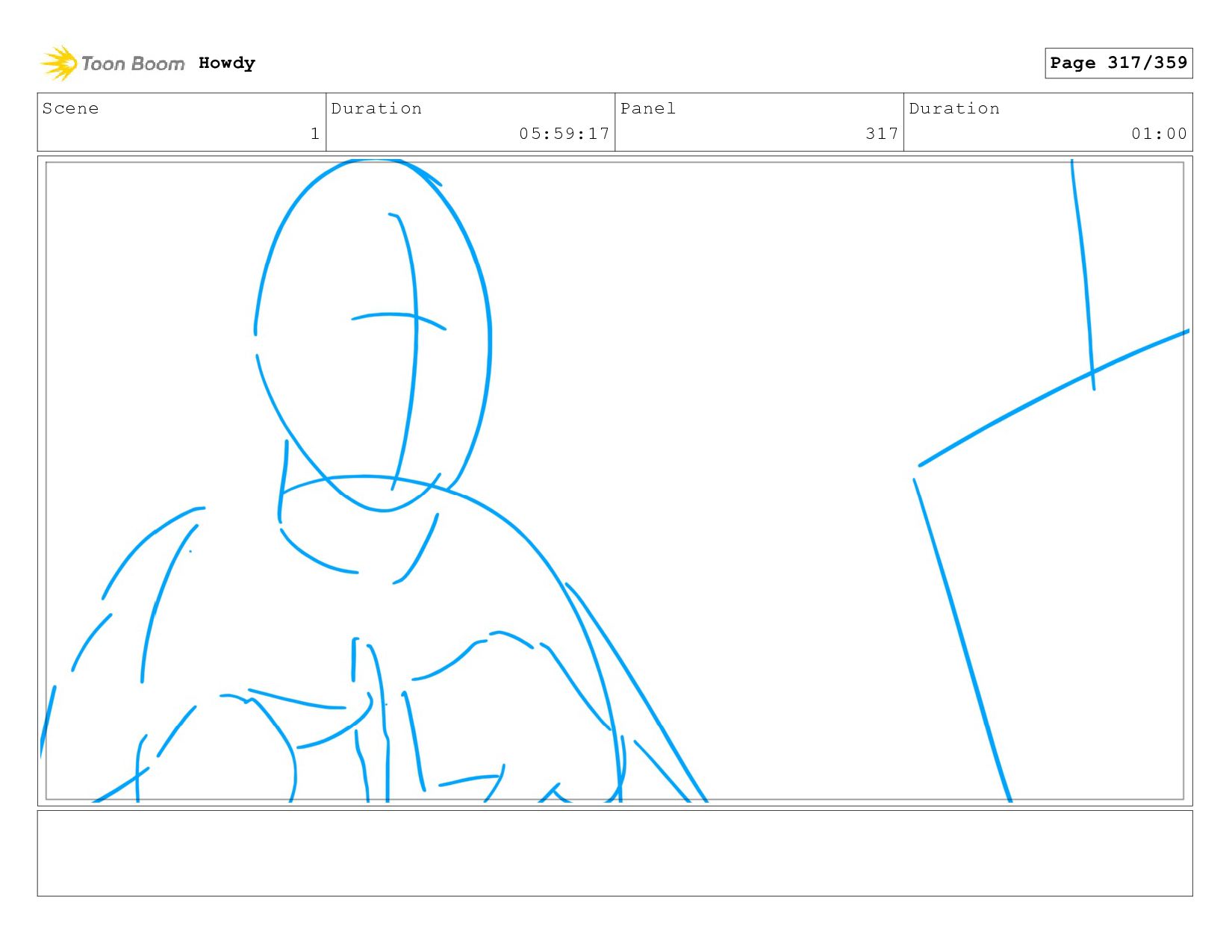This screenshot has width=1232, height=952.
Task: Click the 'Scene' header label
Action: point(70,108)
